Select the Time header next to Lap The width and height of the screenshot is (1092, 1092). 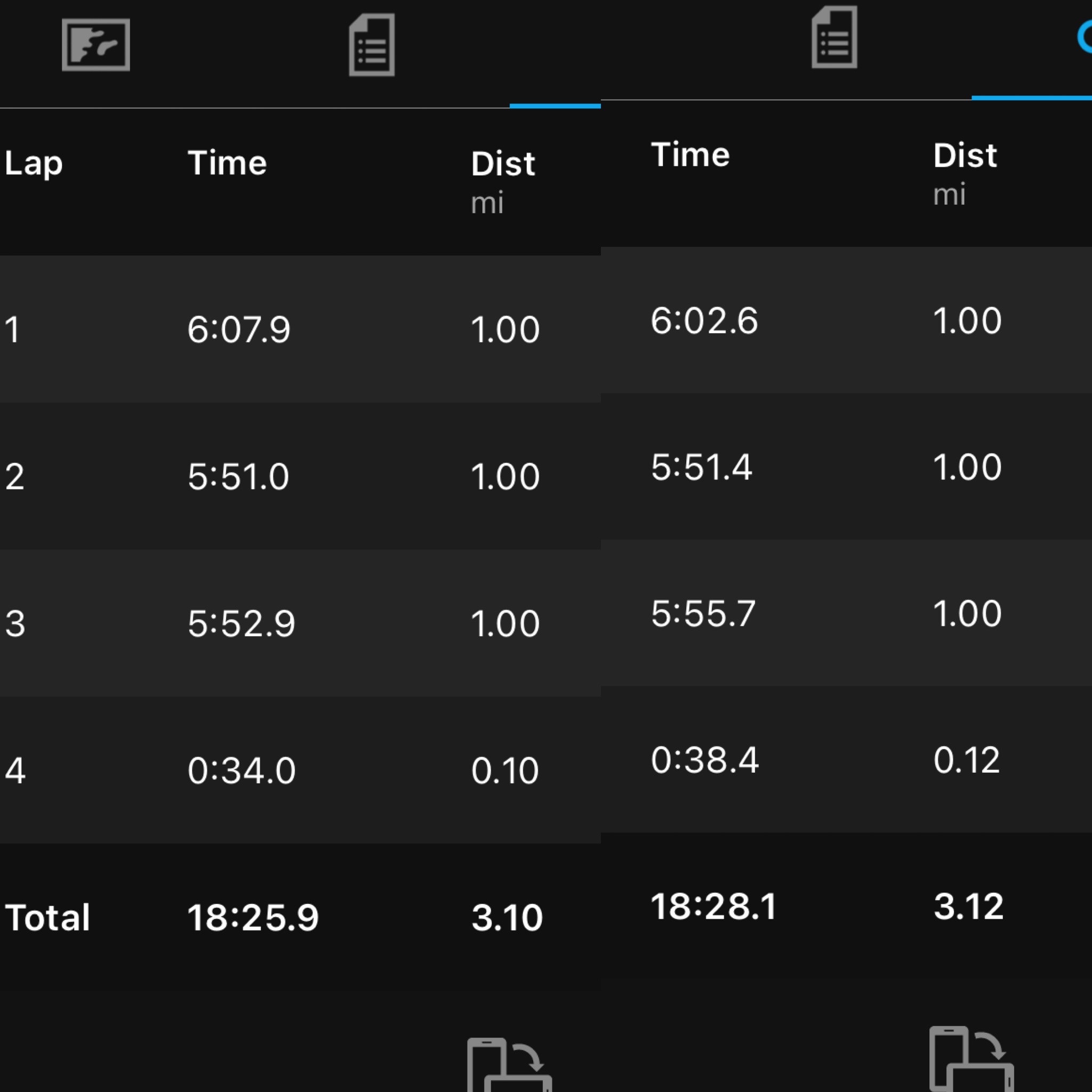[x=227, y=164]
